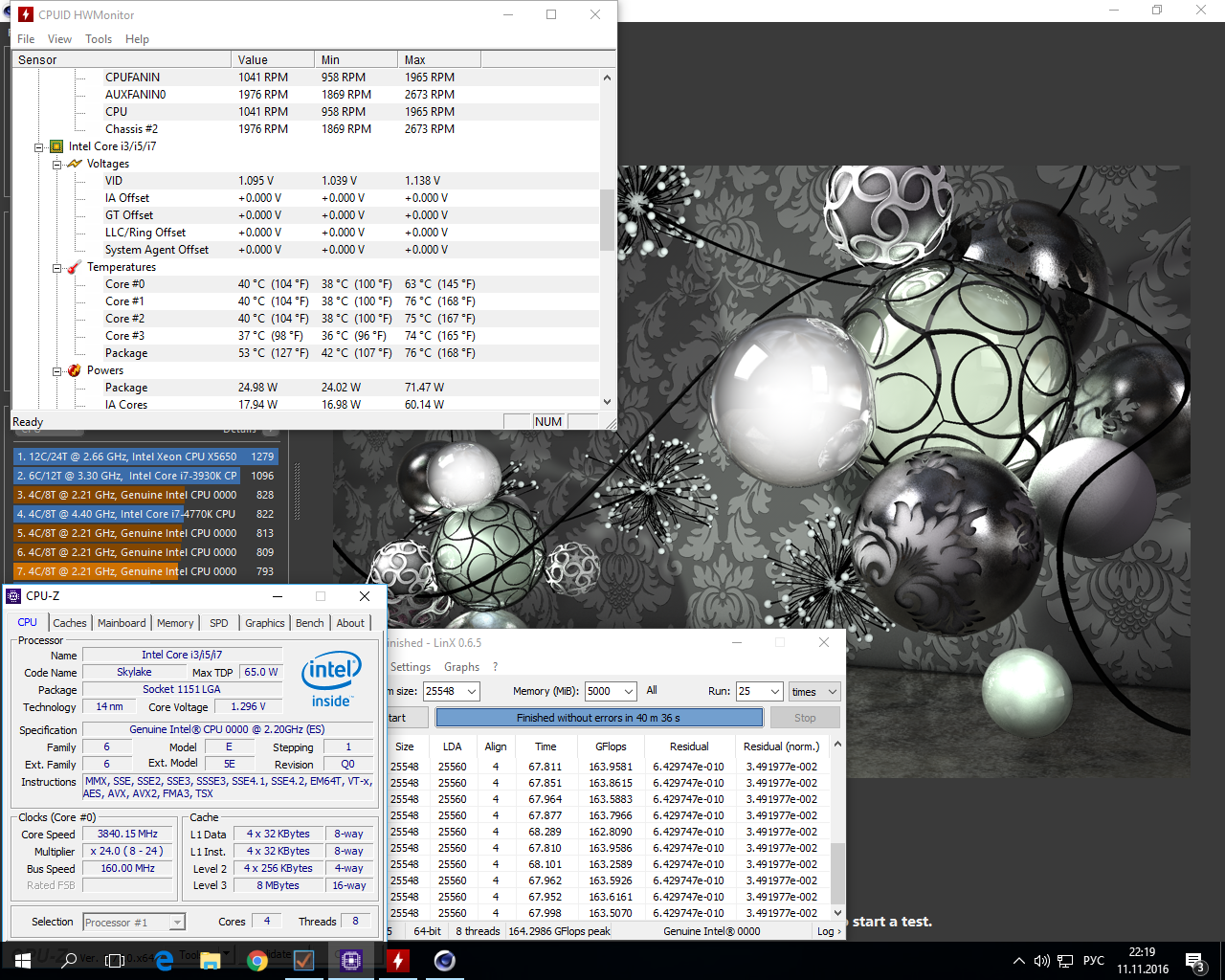
Task: Switch to the Mainboard tab in CPU-Z
Action: [x=122, y=623]
